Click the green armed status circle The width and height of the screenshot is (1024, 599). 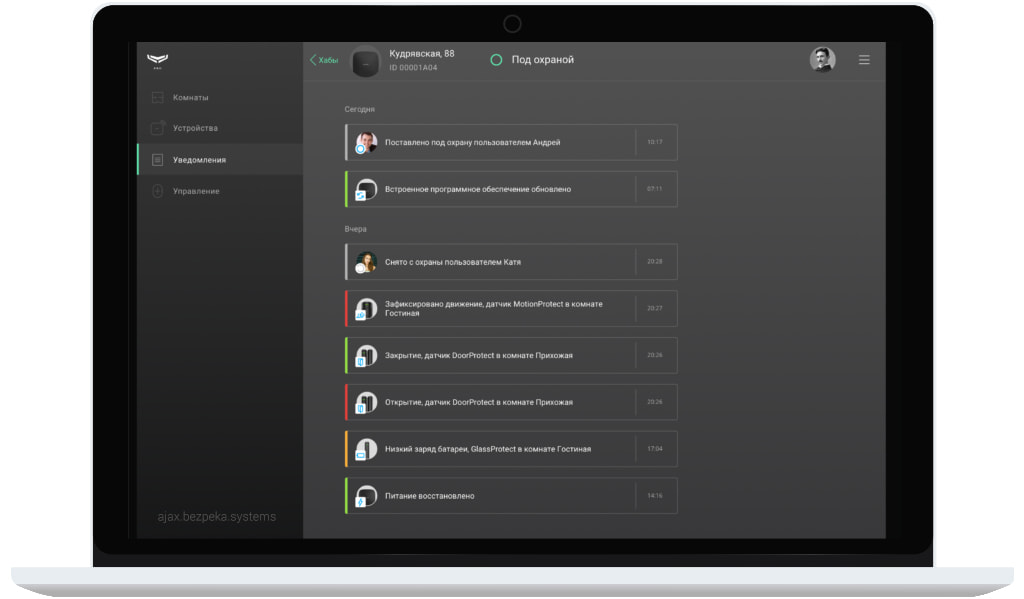point(496,60)
